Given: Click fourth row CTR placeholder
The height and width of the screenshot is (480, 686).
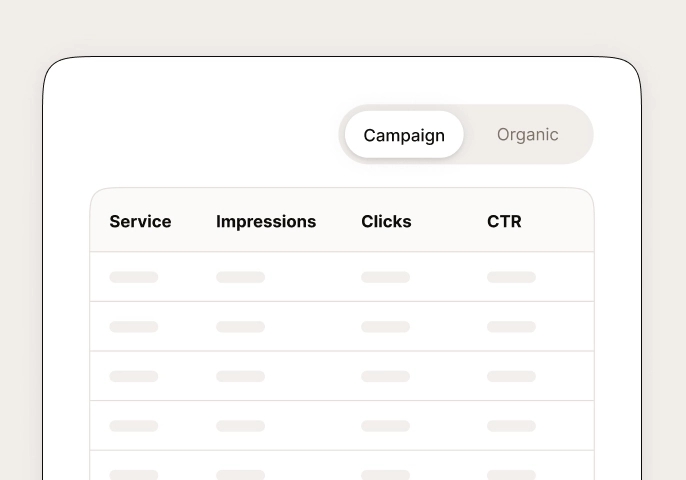Looking at the screenshot, I should coord(511,426).
